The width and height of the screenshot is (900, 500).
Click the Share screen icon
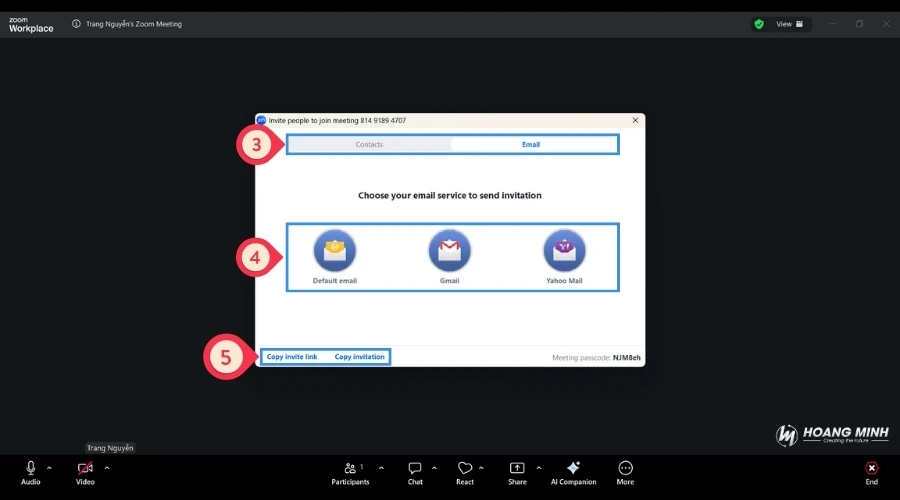(517, 468)
